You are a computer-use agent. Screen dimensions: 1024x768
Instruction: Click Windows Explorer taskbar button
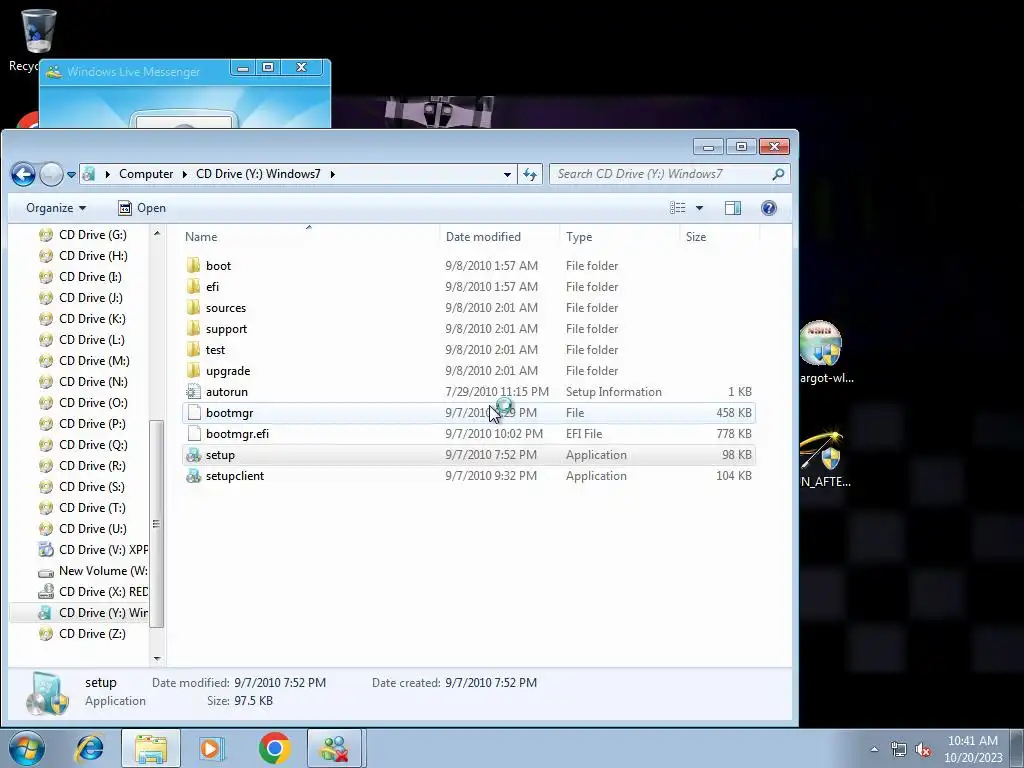(151, 748)
